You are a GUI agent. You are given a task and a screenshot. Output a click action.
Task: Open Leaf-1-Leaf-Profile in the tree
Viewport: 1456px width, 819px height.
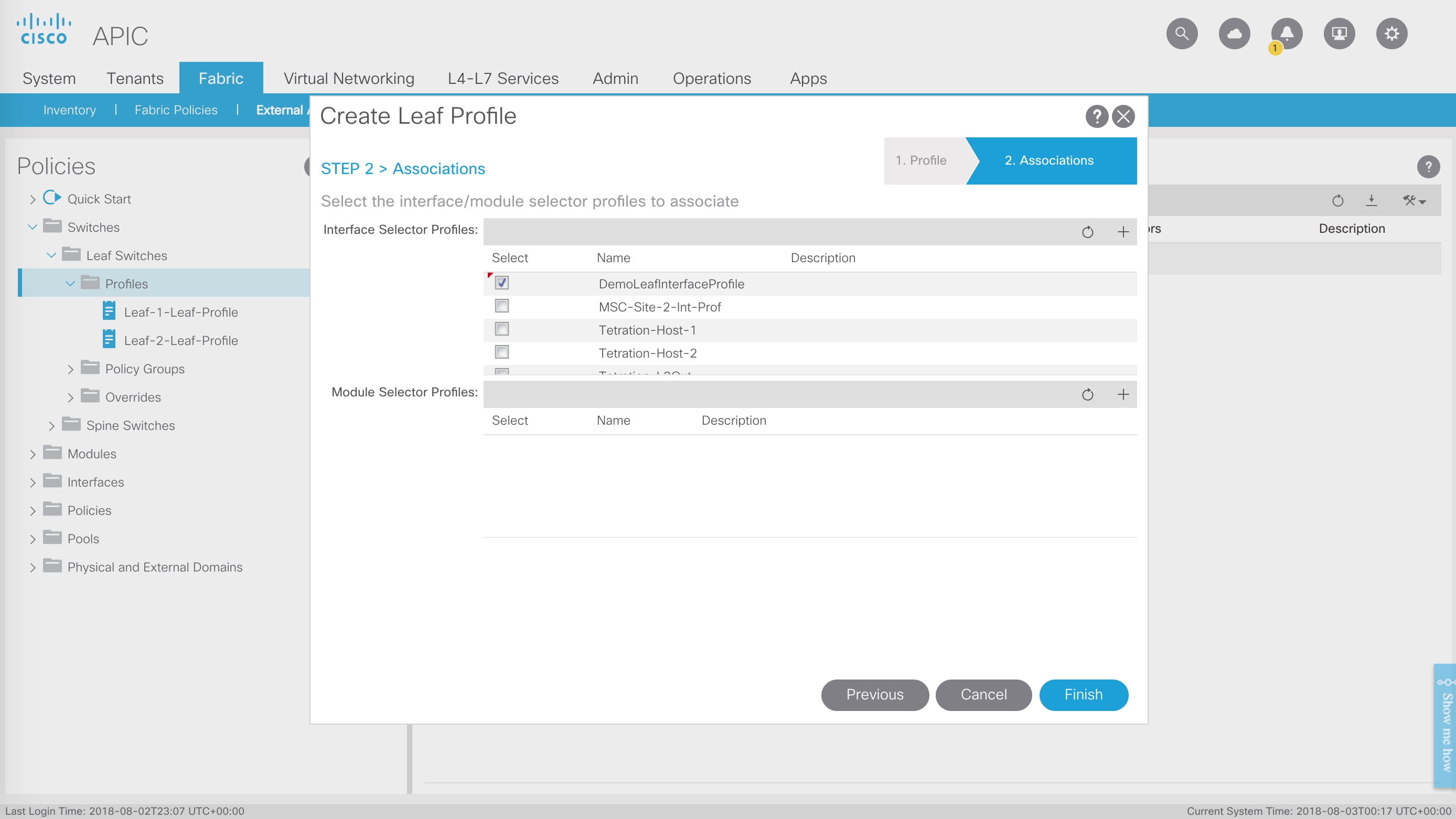click(180, 312)
